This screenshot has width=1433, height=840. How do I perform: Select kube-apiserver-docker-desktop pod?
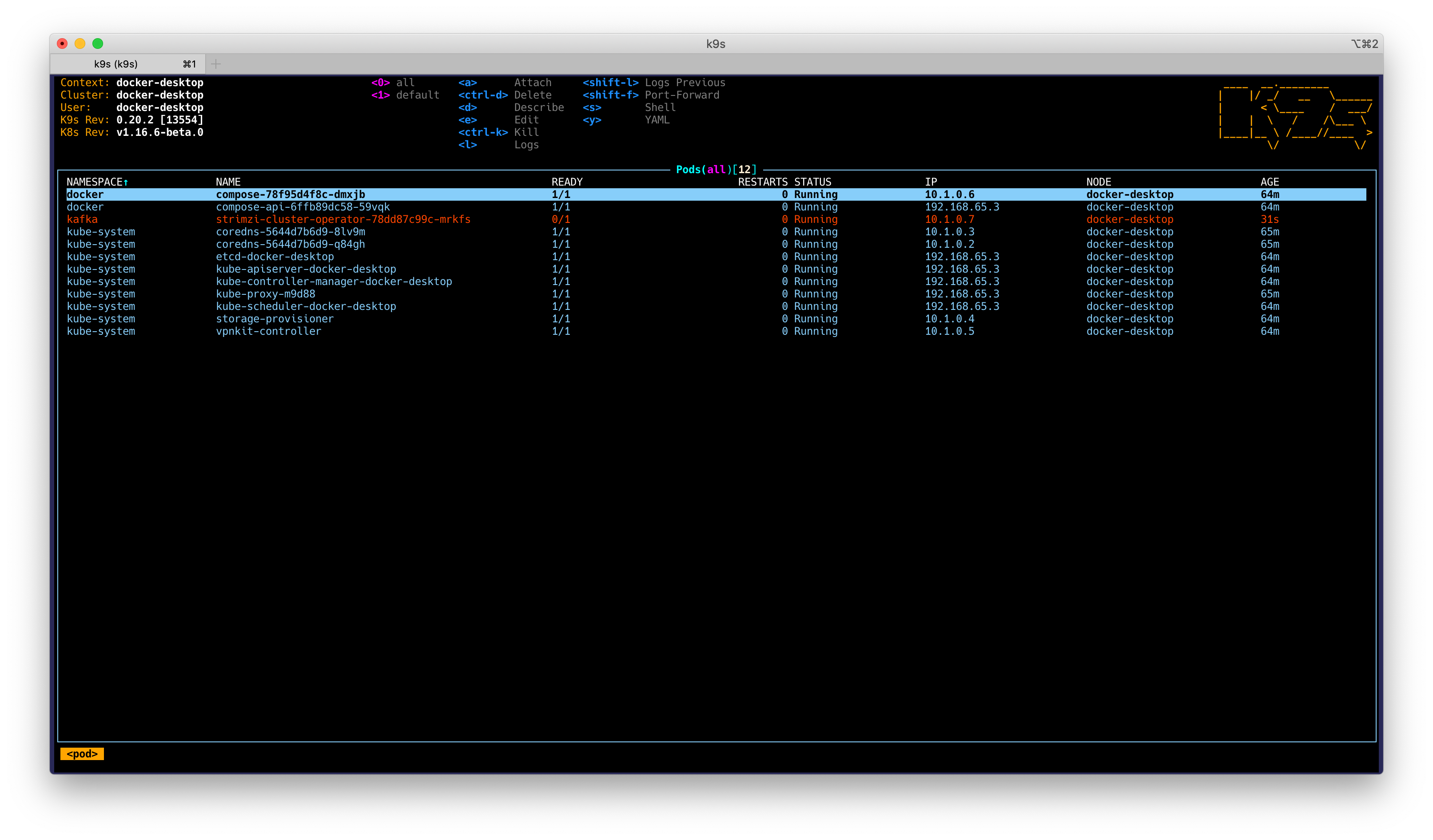pyautogui.click(x=716, y=269)
